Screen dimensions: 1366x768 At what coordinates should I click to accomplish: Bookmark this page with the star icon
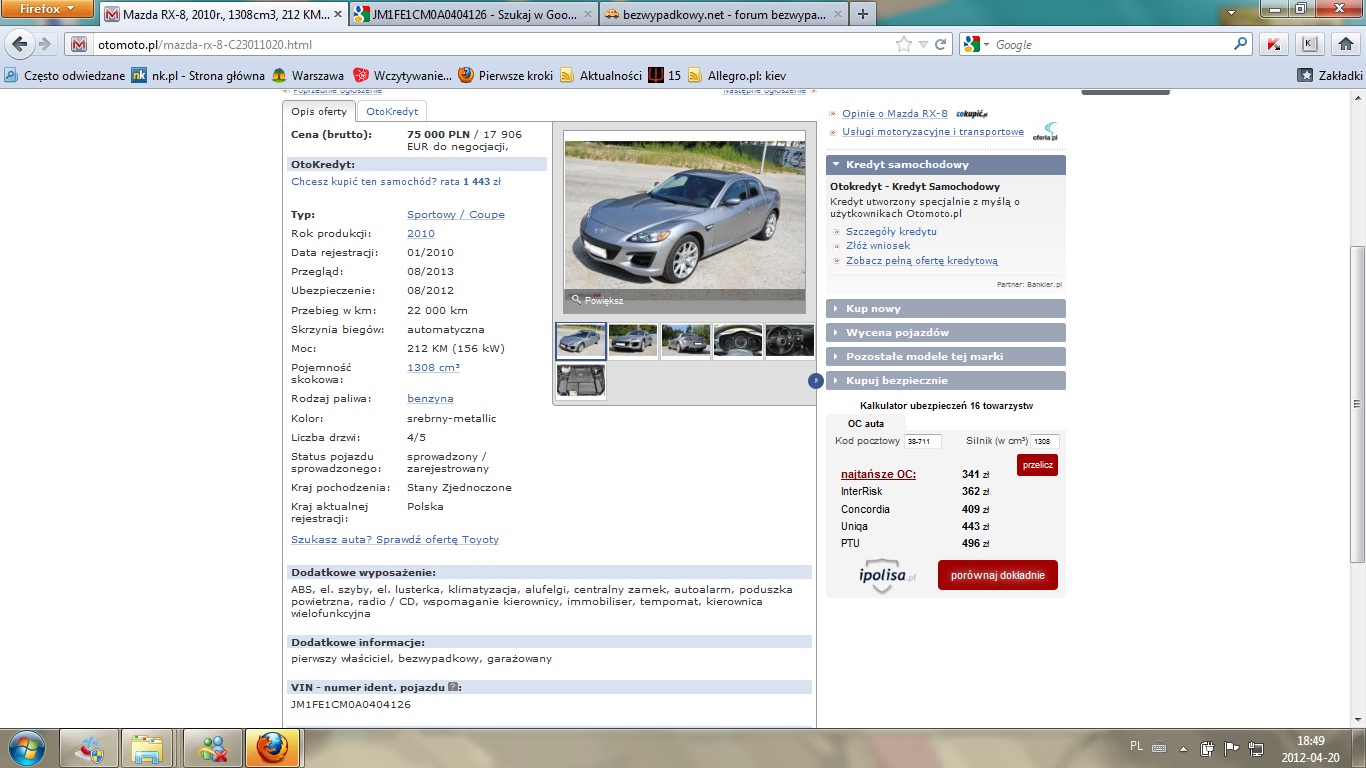[903, 45]
